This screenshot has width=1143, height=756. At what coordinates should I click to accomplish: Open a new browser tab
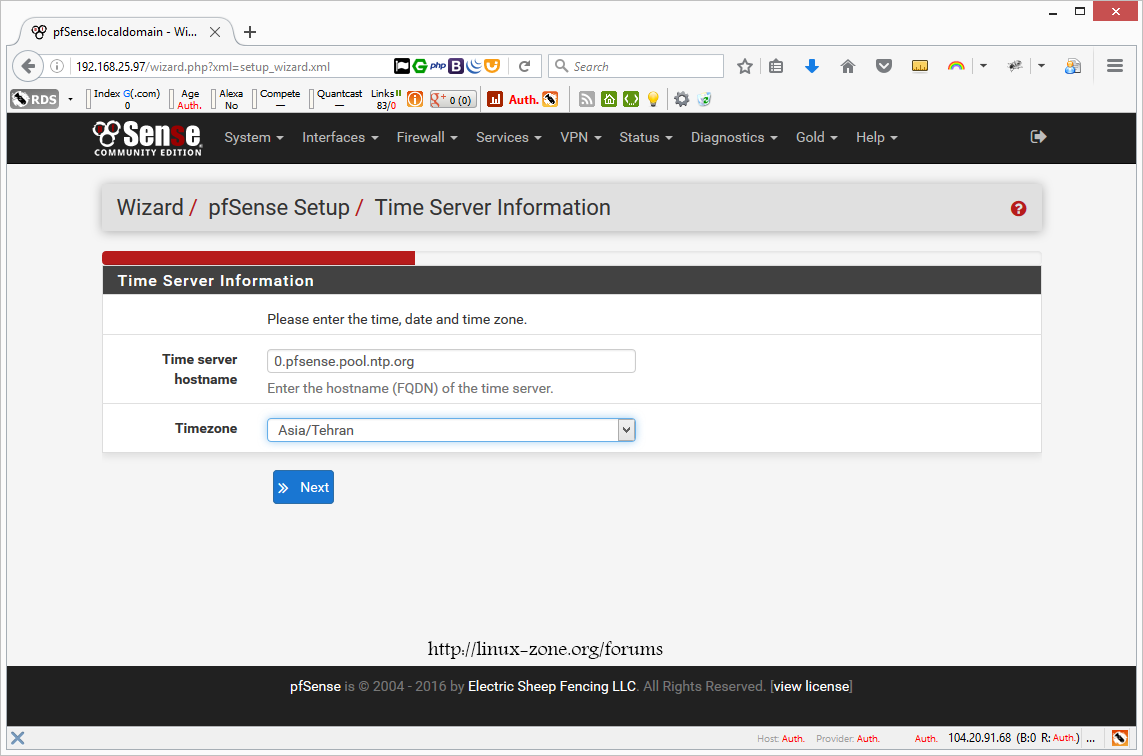(x=250, y=32)
